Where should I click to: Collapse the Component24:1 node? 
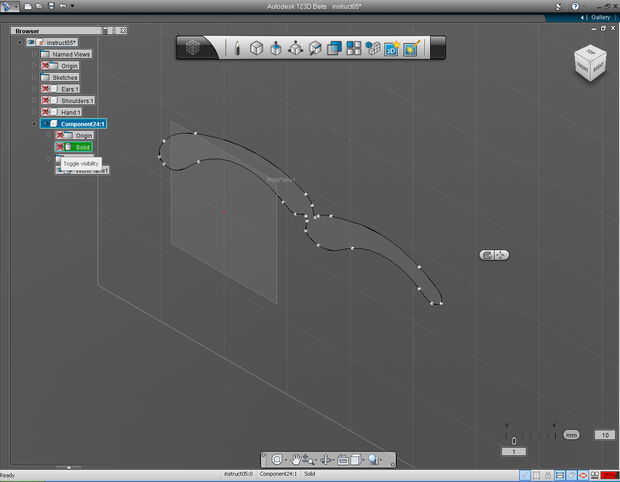pyautogui.click(x=34, y=124)
